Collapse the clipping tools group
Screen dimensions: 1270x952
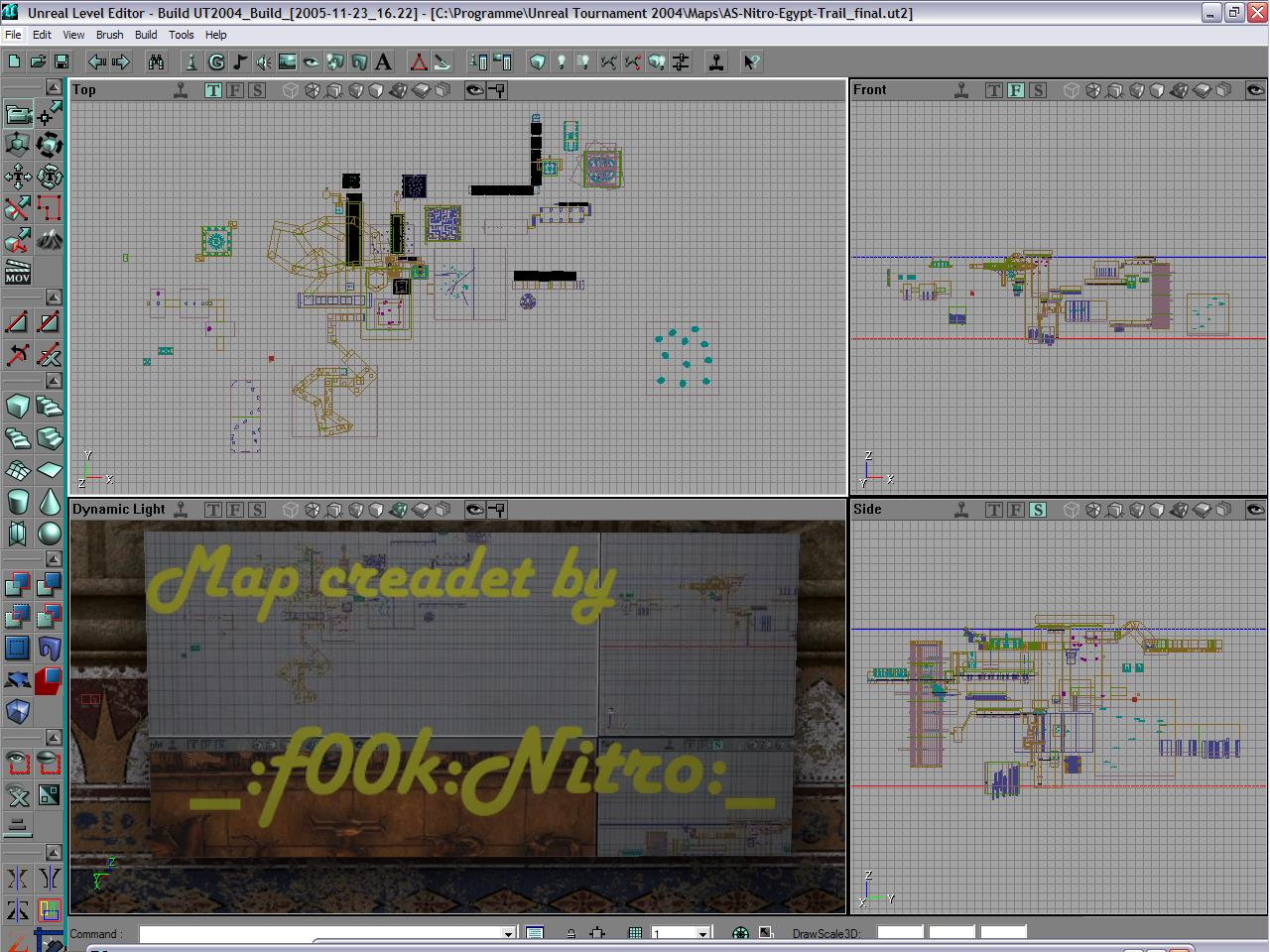tap(54, 298)
